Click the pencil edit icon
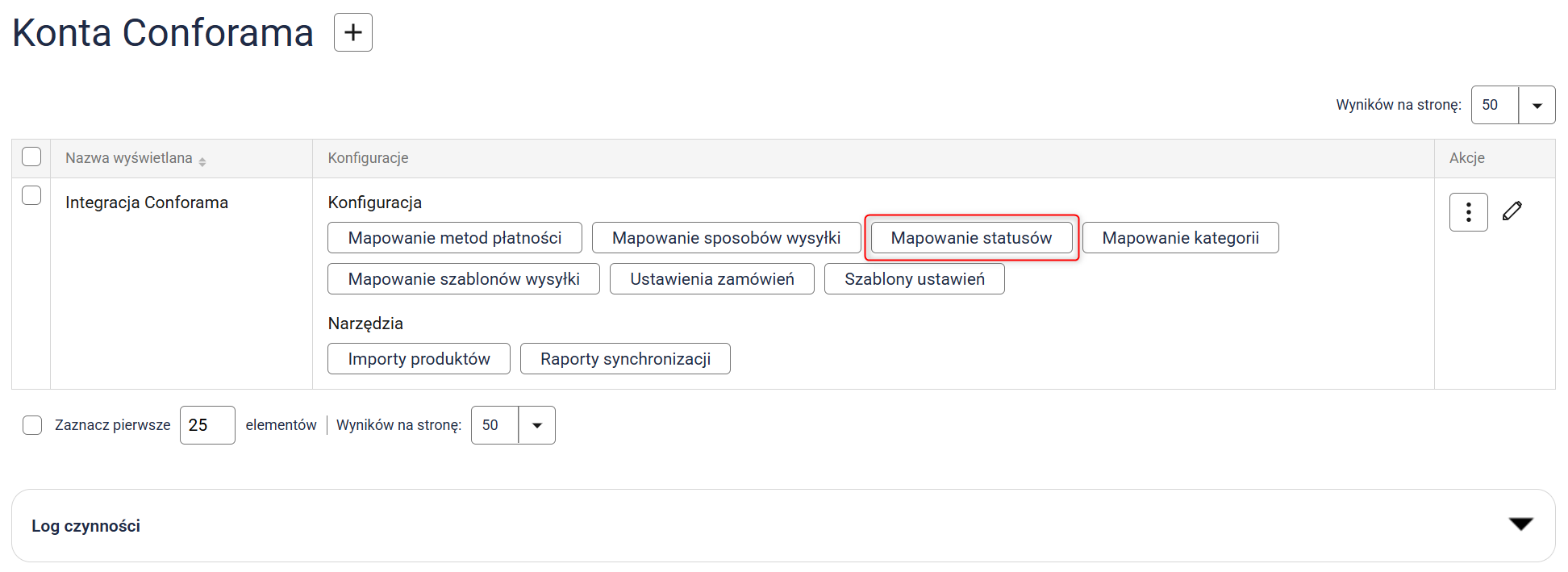The width and height of the screenshot is (1568, 572). [x=1512, y=211]
